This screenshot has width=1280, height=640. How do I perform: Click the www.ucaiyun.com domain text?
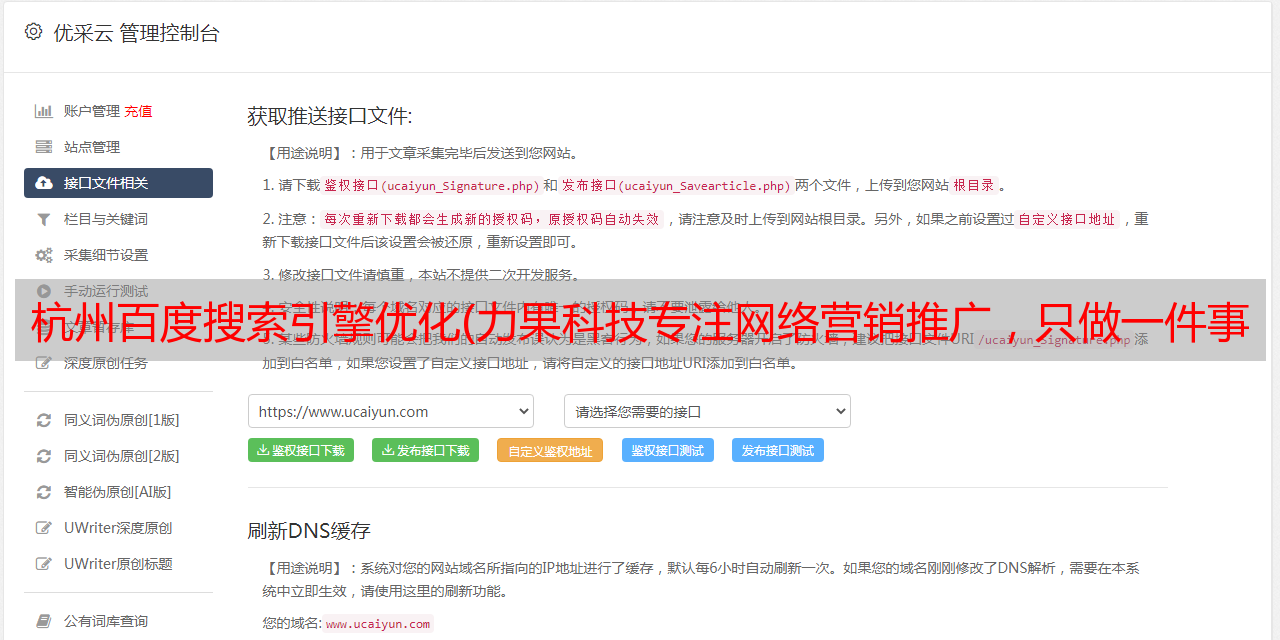[378, 623]
